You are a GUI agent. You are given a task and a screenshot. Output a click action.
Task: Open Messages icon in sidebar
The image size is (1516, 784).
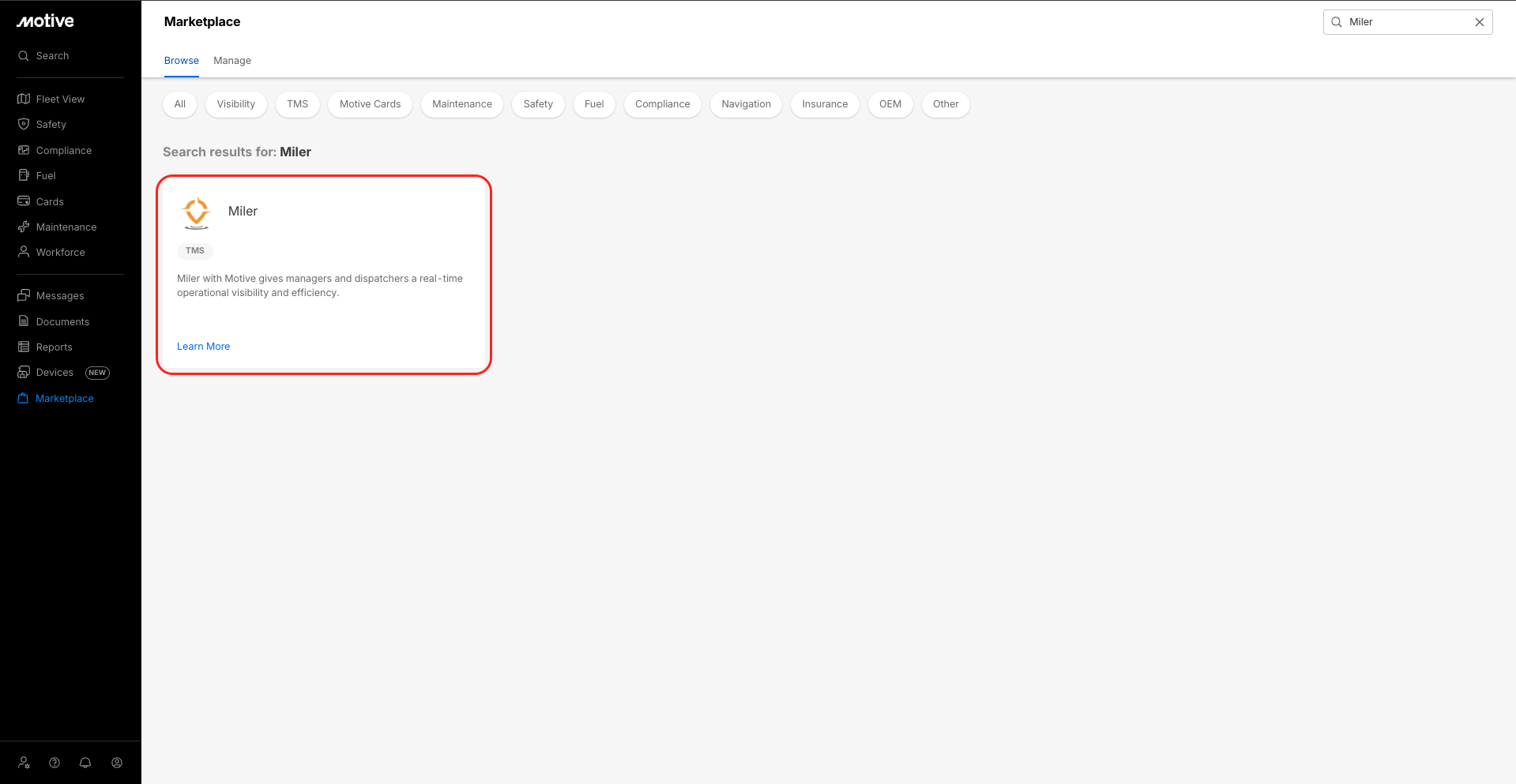pyautogui.click(x=24, y=295)
